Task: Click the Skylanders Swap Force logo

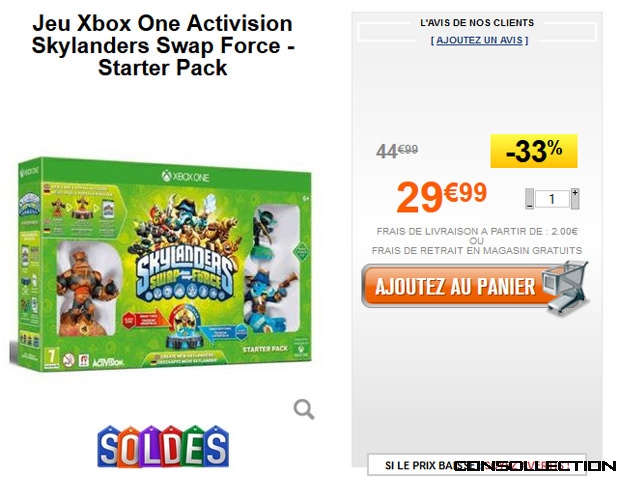Action: tap(184, 275)
